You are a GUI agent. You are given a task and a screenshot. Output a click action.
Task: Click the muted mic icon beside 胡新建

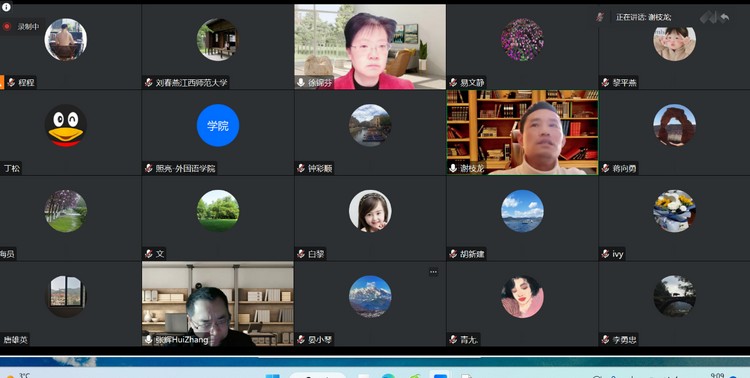(453, 254)
